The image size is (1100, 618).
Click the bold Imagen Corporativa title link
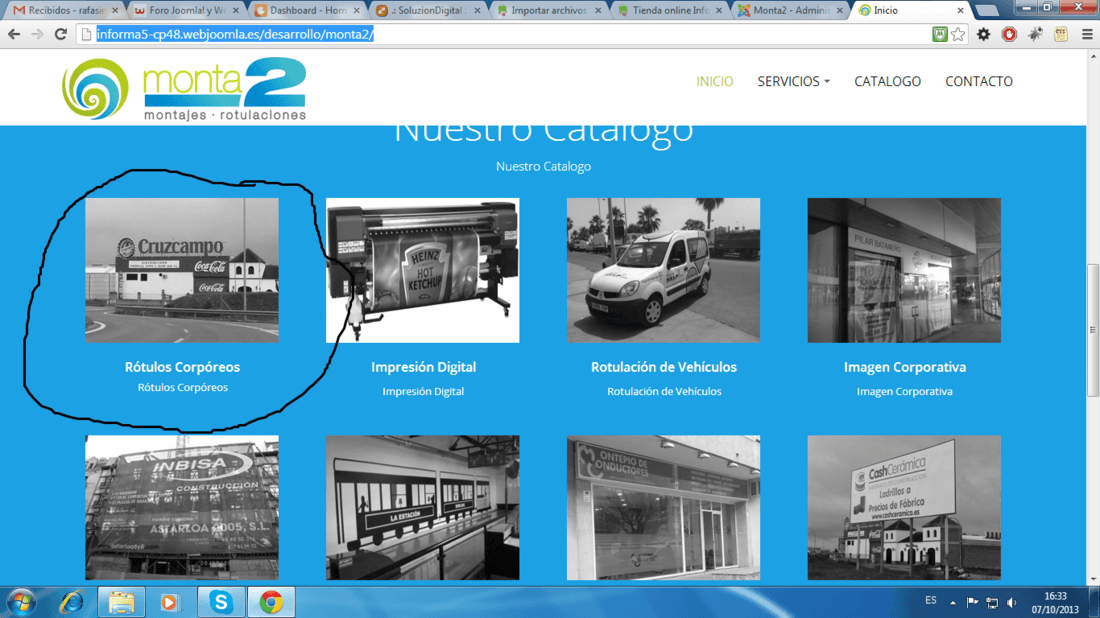tap(904, 367)
